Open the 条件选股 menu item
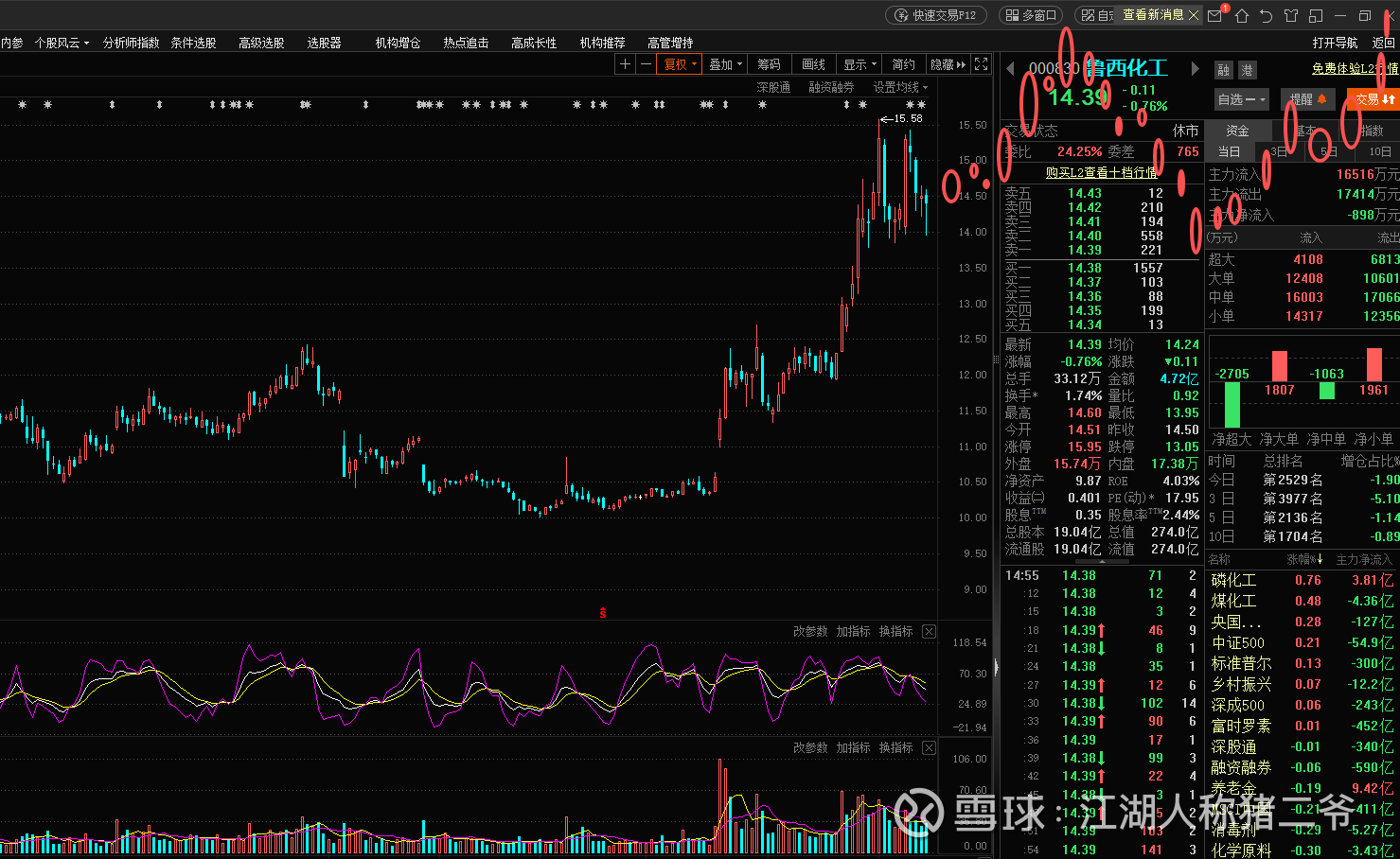Viewport: 1400px width, 859px height. pos(193,43)
